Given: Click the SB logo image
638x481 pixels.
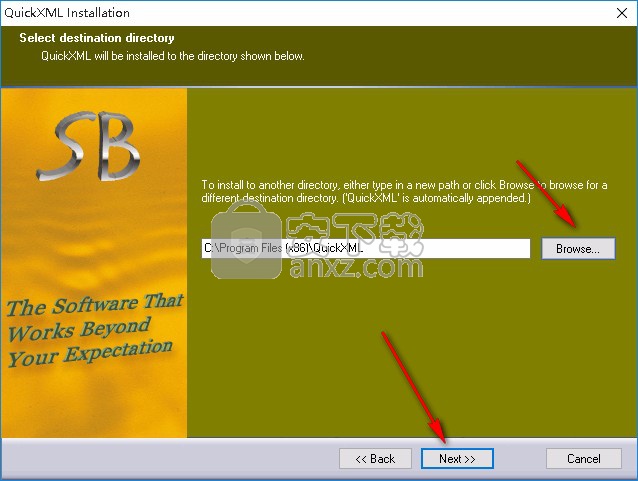Looking at the screenshot, I should click(89, 146).
